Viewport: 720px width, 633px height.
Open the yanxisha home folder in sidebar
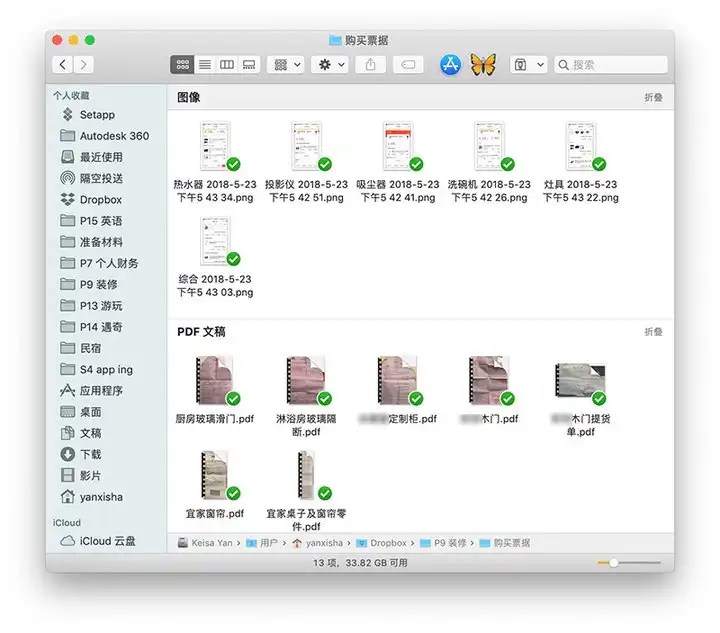click(x=92, y=497)
